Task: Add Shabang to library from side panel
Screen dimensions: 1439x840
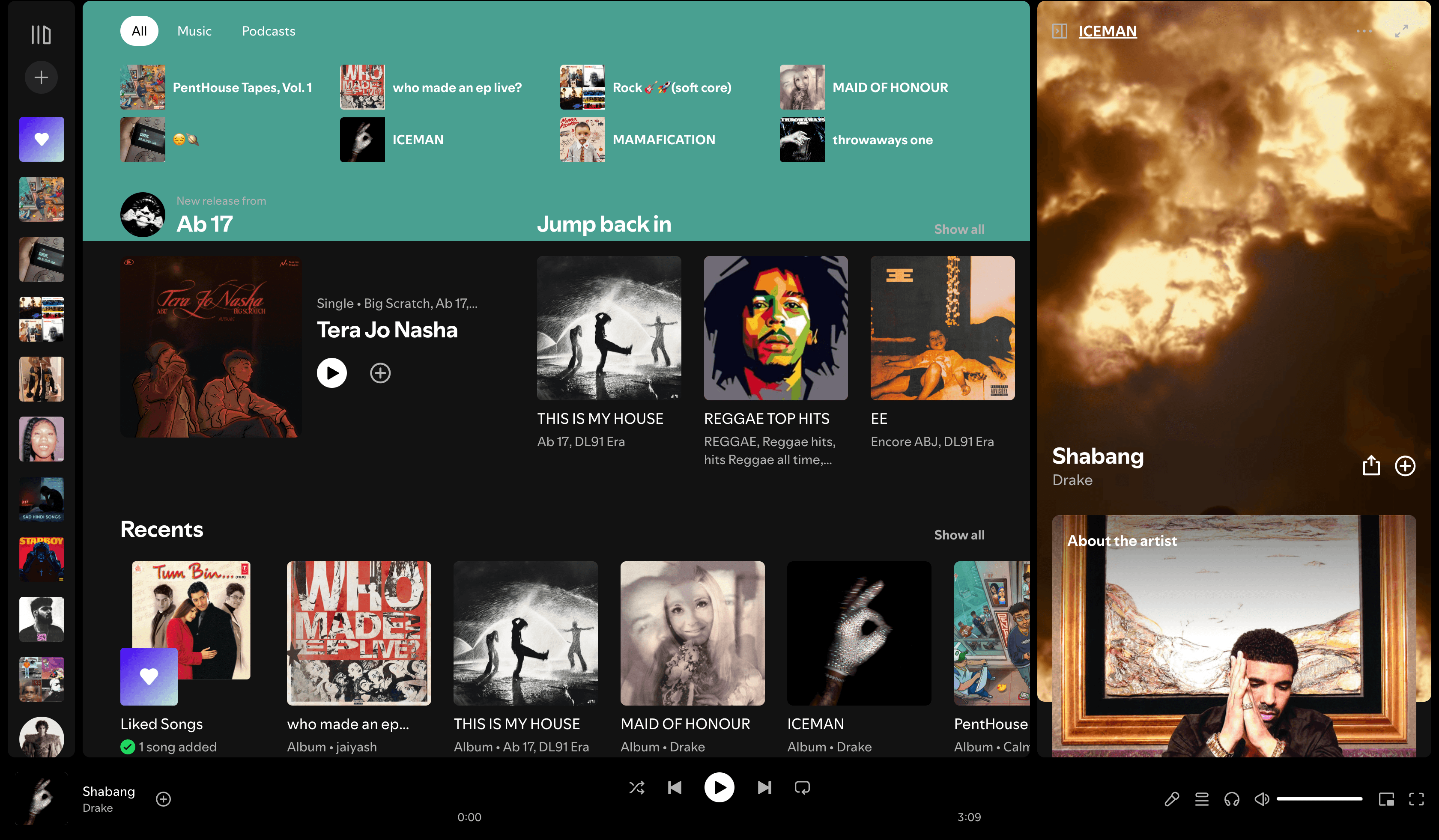Action: tap(1405, 466)
